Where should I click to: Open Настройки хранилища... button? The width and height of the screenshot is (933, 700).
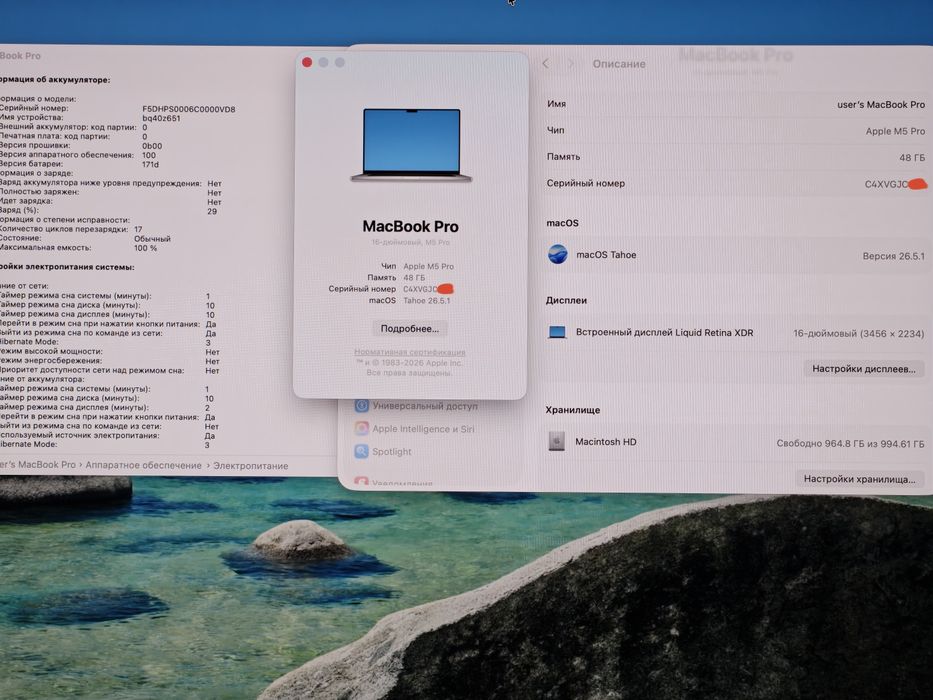click(x=859, y=479)
